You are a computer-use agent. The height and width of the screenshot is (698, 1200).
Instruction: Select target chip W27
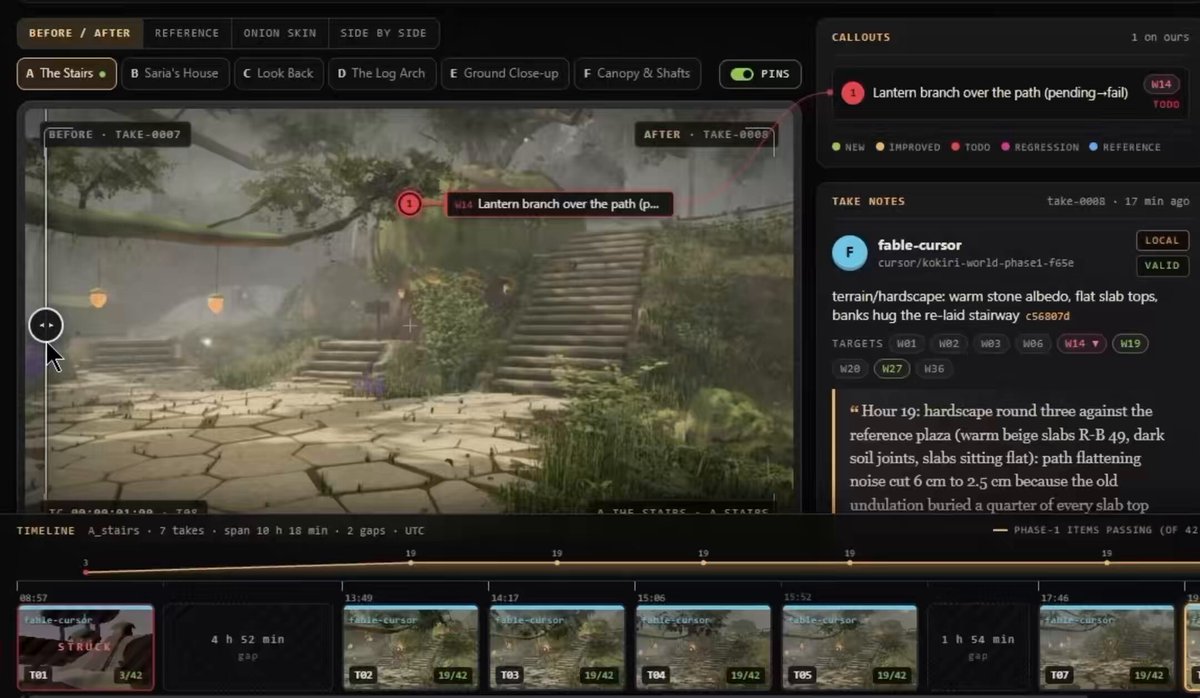891,368
